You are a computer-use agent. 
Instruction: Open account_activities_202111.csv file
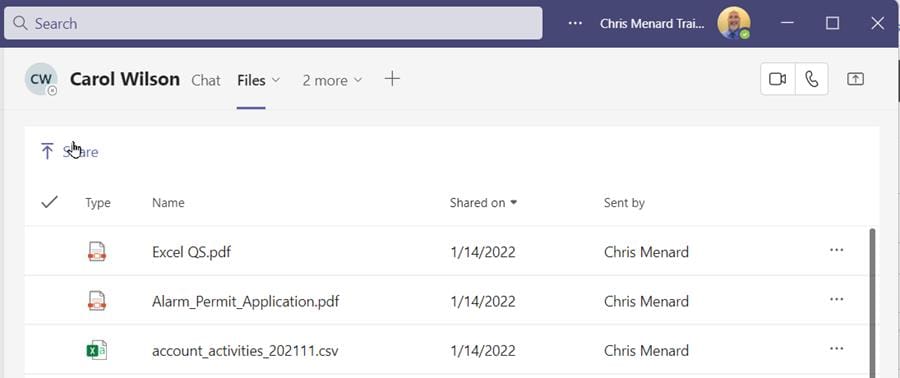(x=245, y=350)
